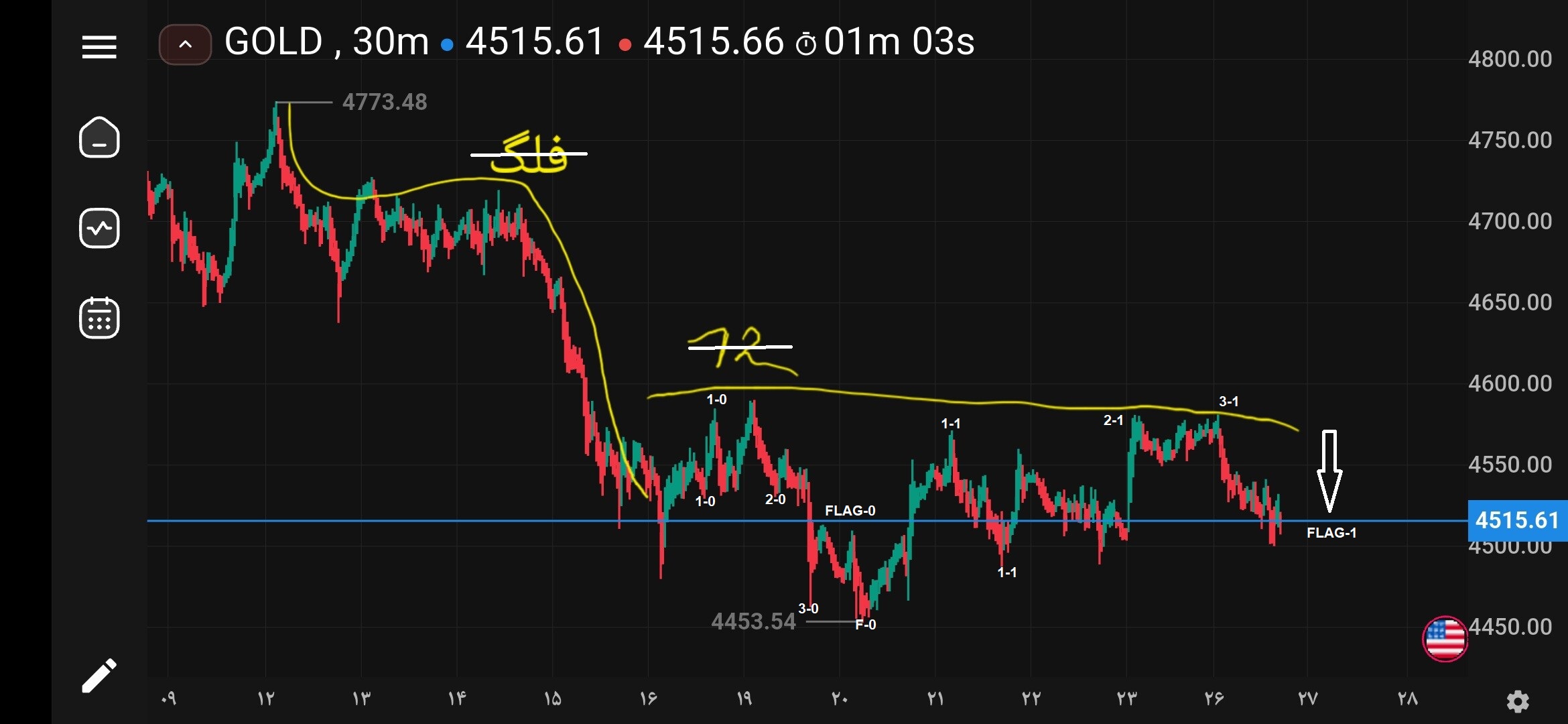Image resolution: width=1568 pixels, height=724 pixels.
Task: Collapse the chart header with chevron
Action: coord(186,44)
